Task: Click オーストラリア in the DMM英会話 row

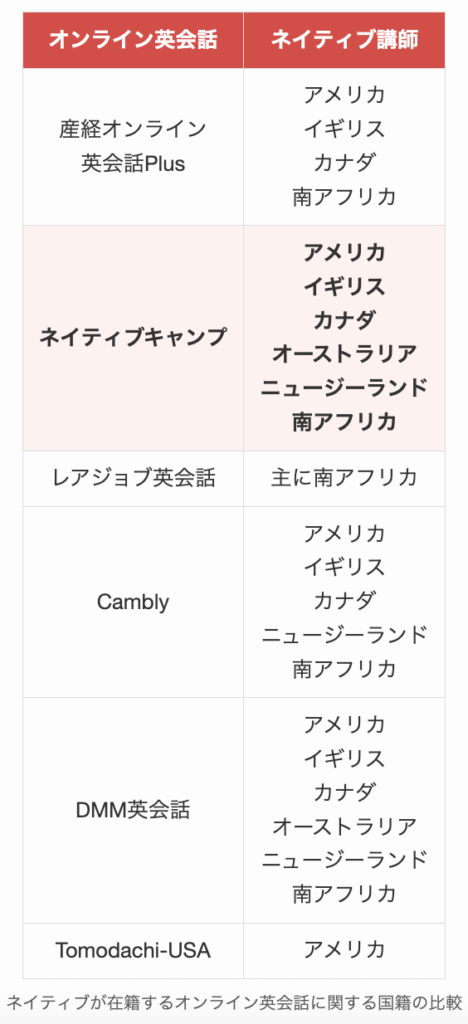Action: [x=345, y=826]
